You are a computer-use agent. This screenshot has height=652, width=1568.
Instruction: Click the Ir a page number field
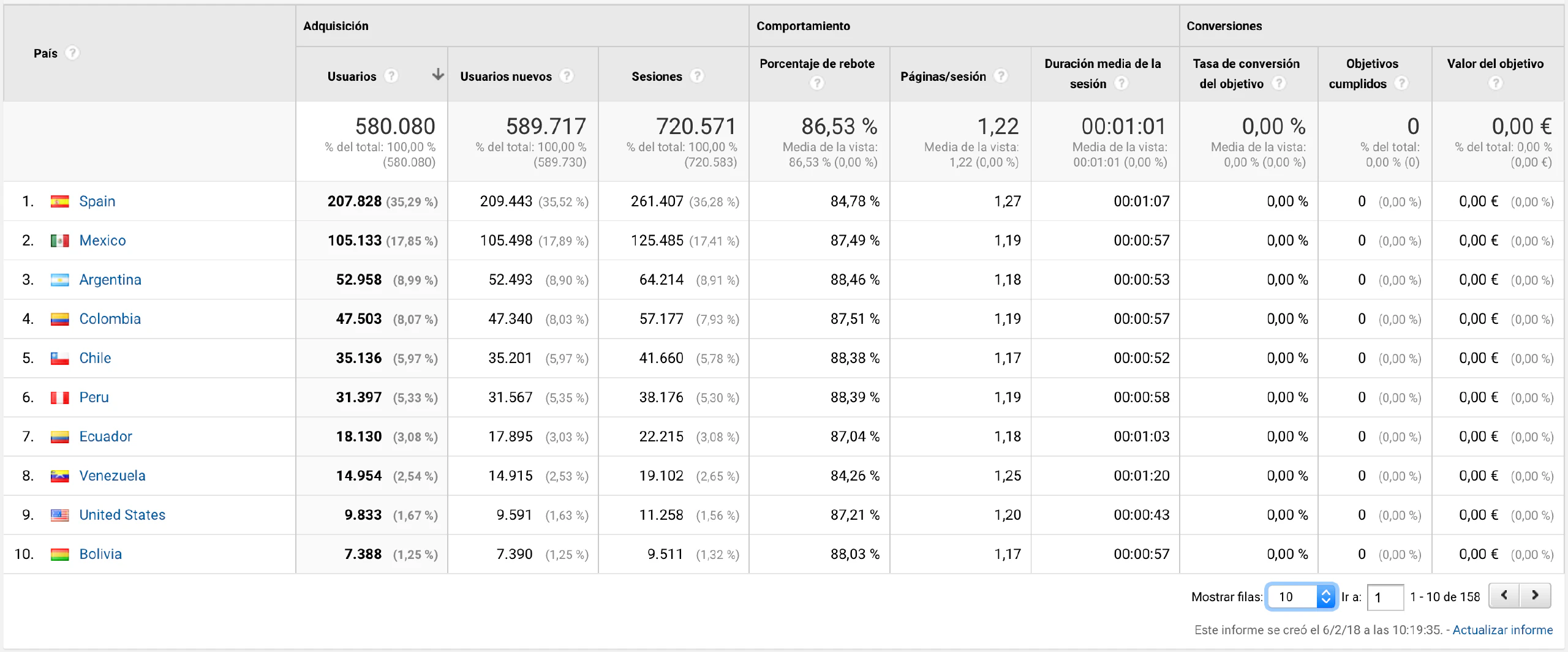coord(1385,597)
